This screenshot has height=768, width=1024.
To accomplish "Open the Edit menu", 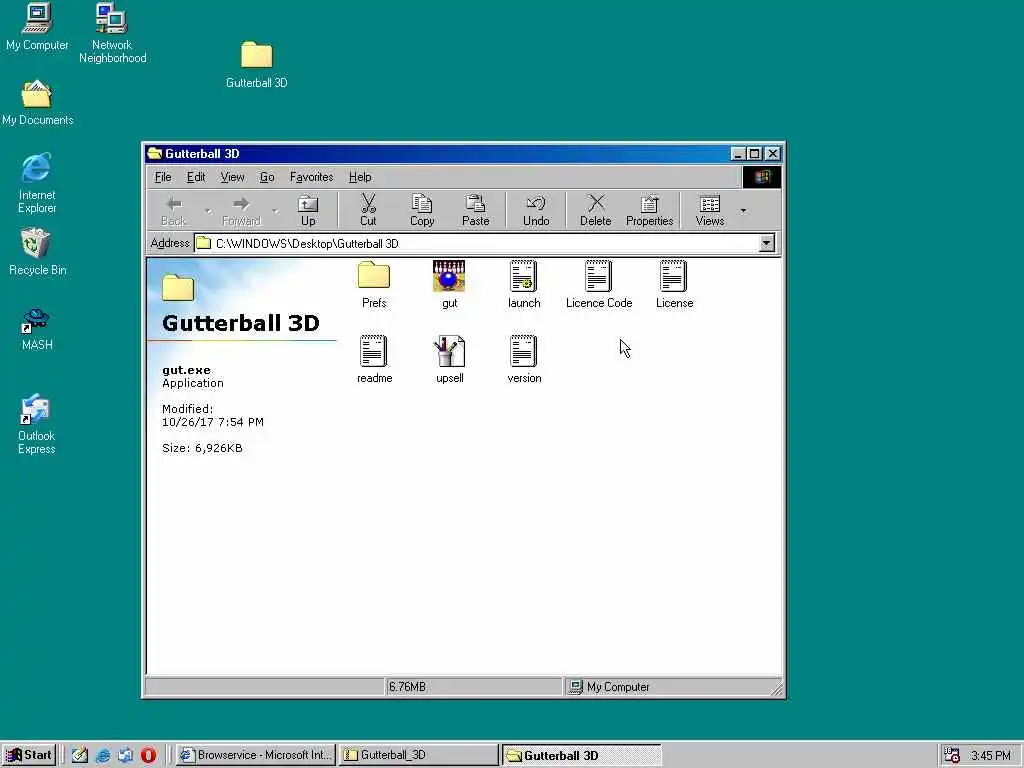I will [x=196, y=177].
